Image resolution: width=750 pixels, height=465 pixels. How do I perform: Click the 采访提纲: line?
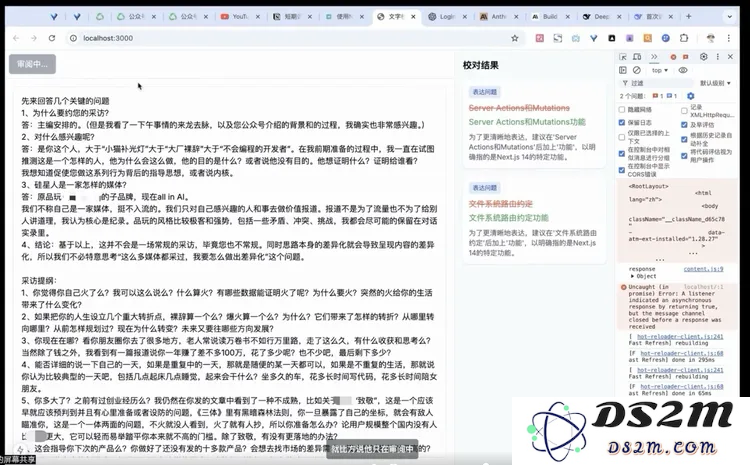(x=39, y=281)
